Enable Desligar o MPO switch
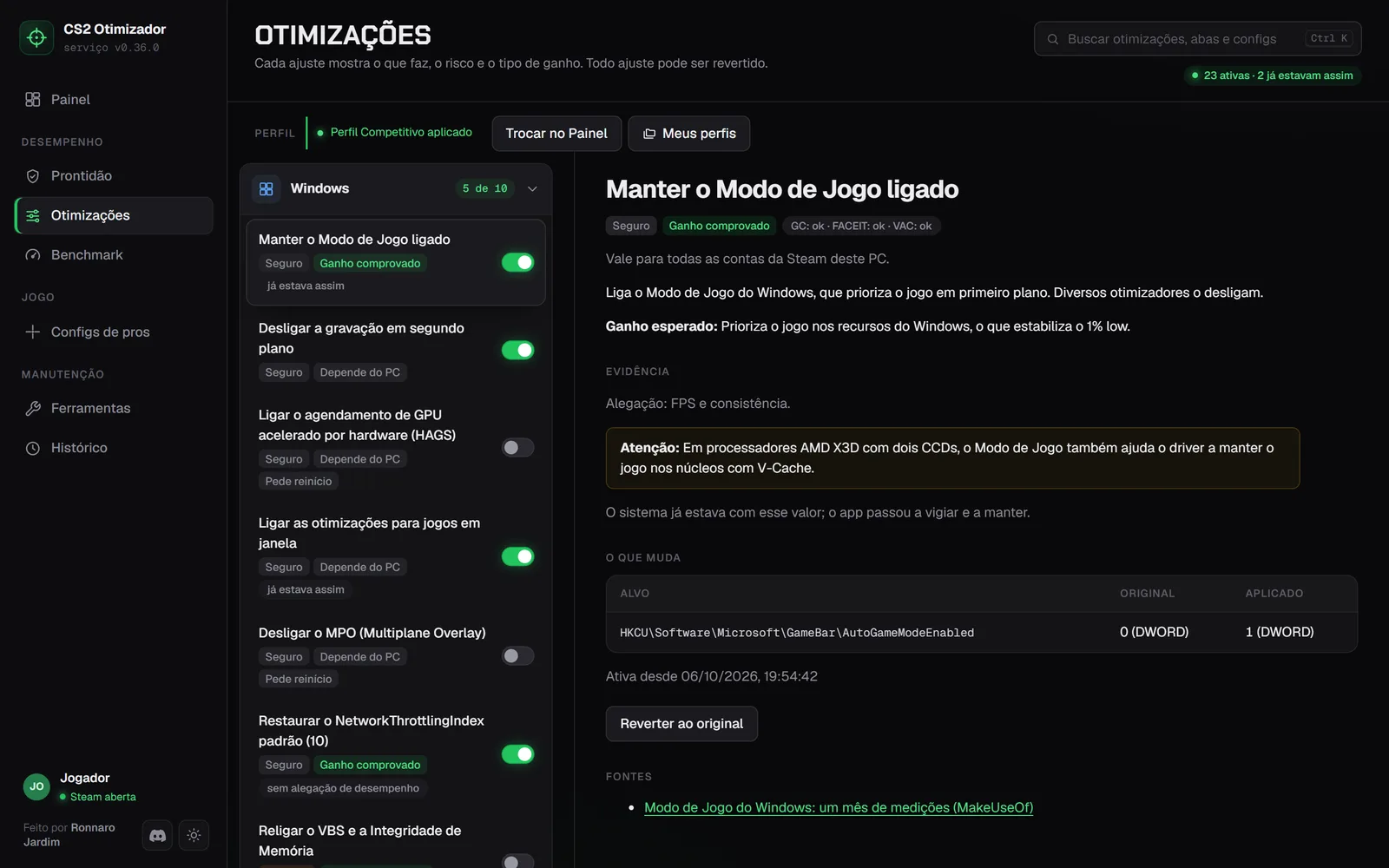1389x868 pixels. [x=517, y=656]
